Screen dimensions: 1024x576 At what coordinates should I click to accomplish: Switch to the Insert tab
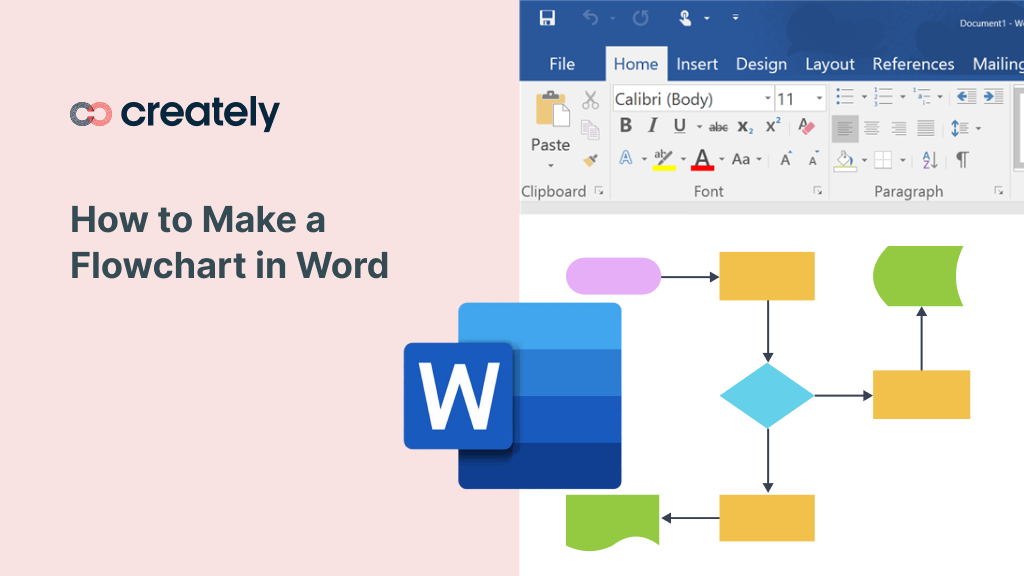click(697, 63)
